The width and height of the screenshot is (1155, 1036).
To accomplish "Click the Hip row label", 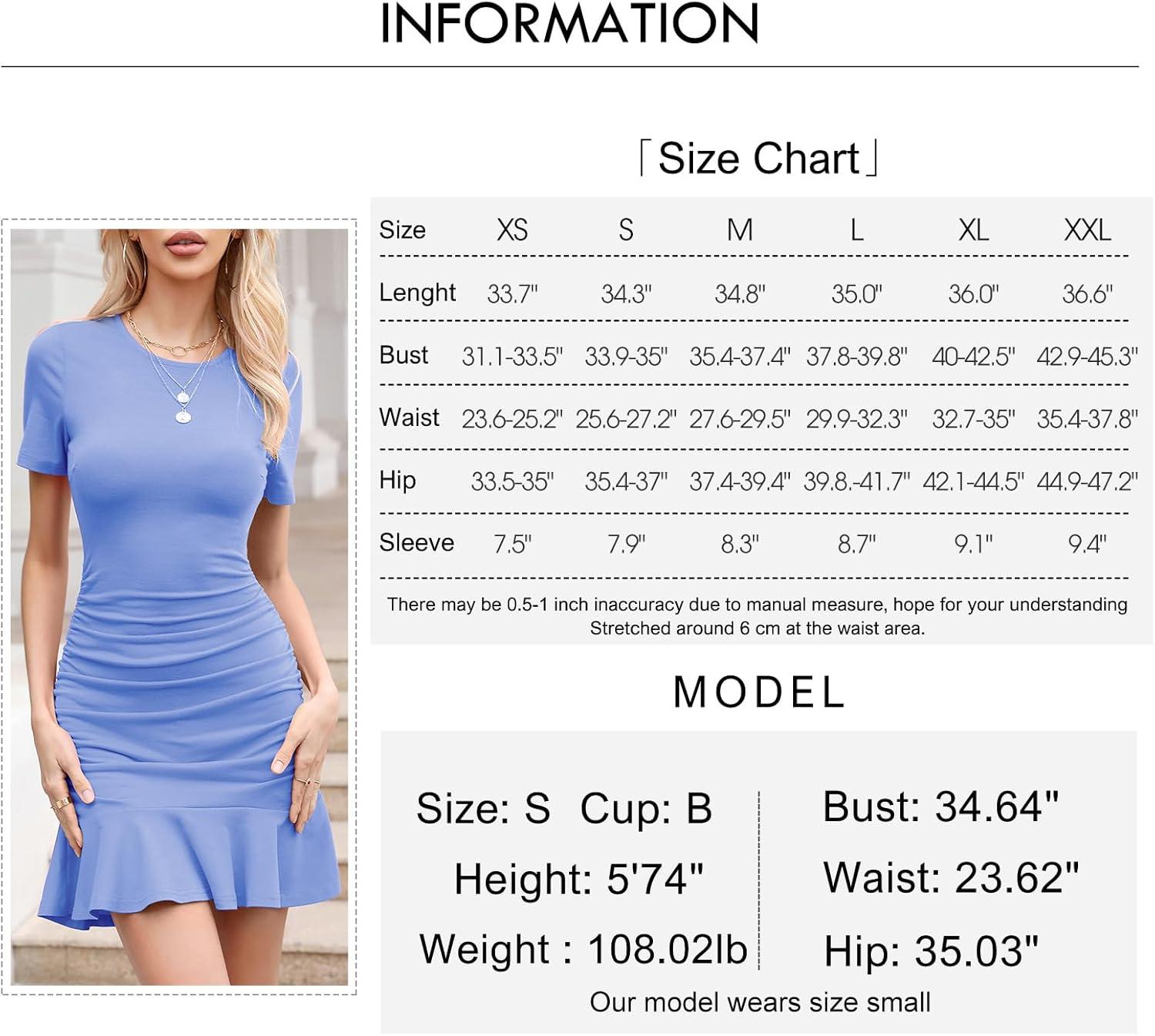I will [397, 481].
